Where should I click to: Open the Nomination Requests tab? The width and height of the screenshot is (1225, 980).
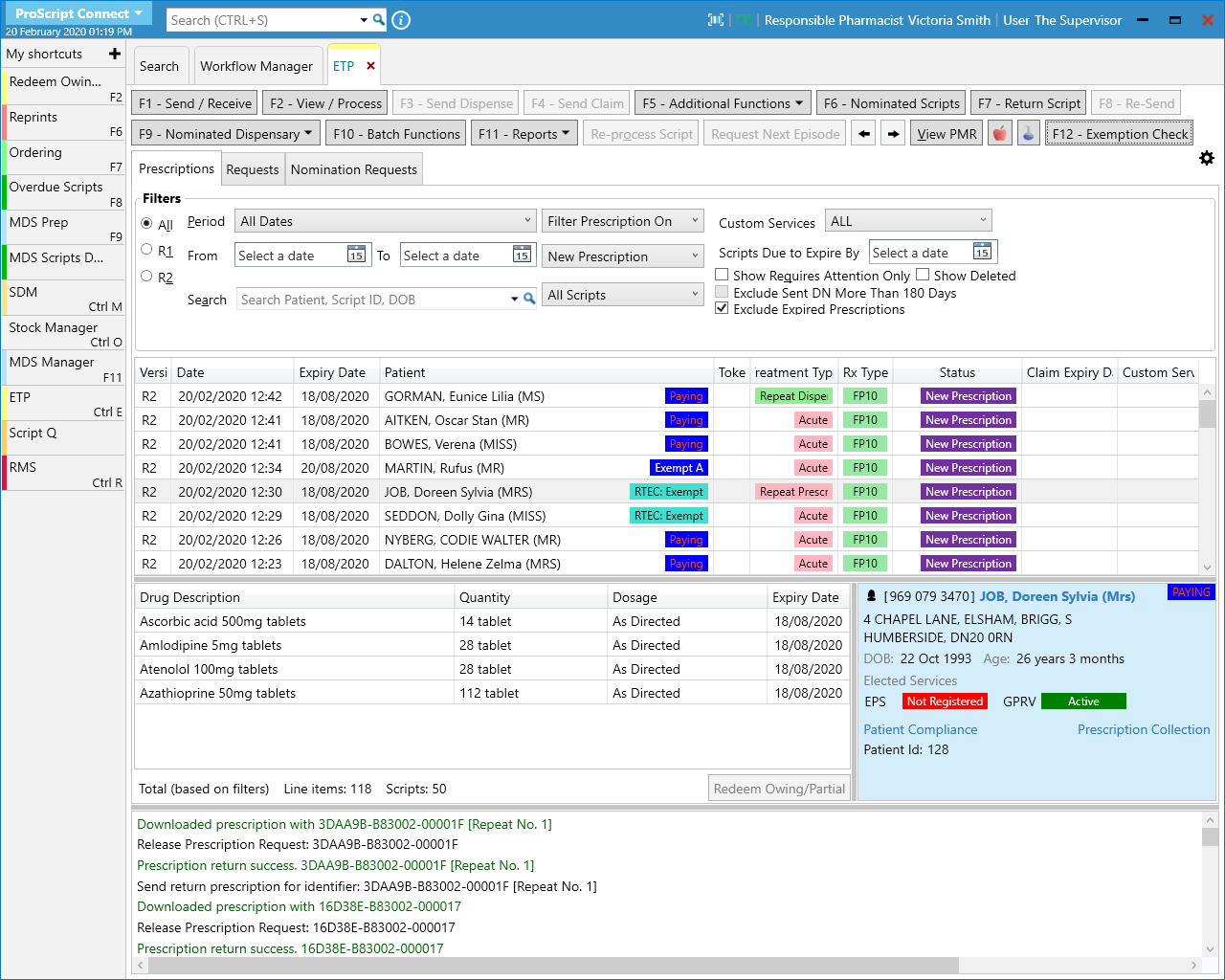coord(354,169)
